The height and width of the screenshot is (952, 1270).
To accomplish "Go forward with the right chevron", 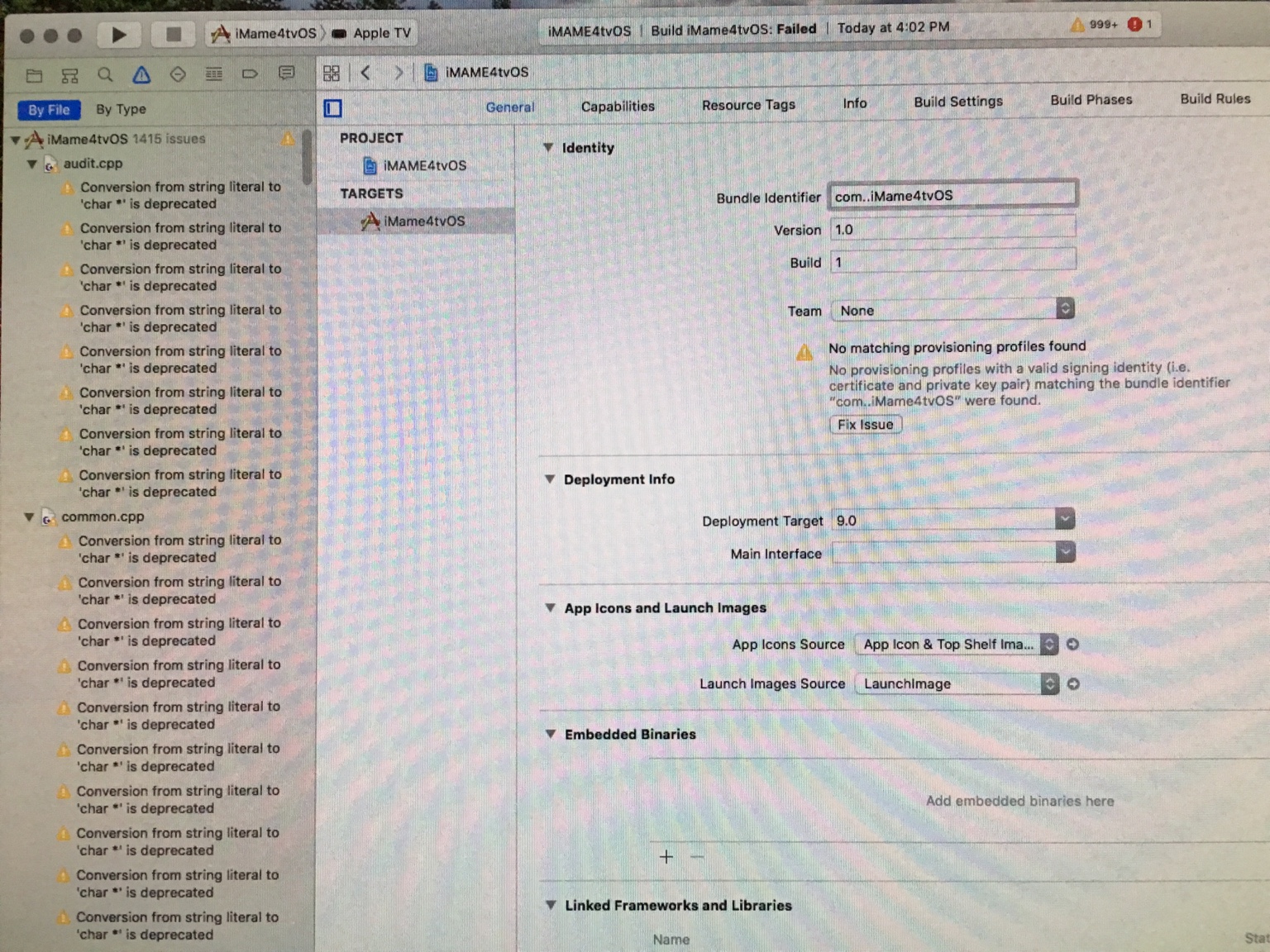I will click(x=399, y=73).
